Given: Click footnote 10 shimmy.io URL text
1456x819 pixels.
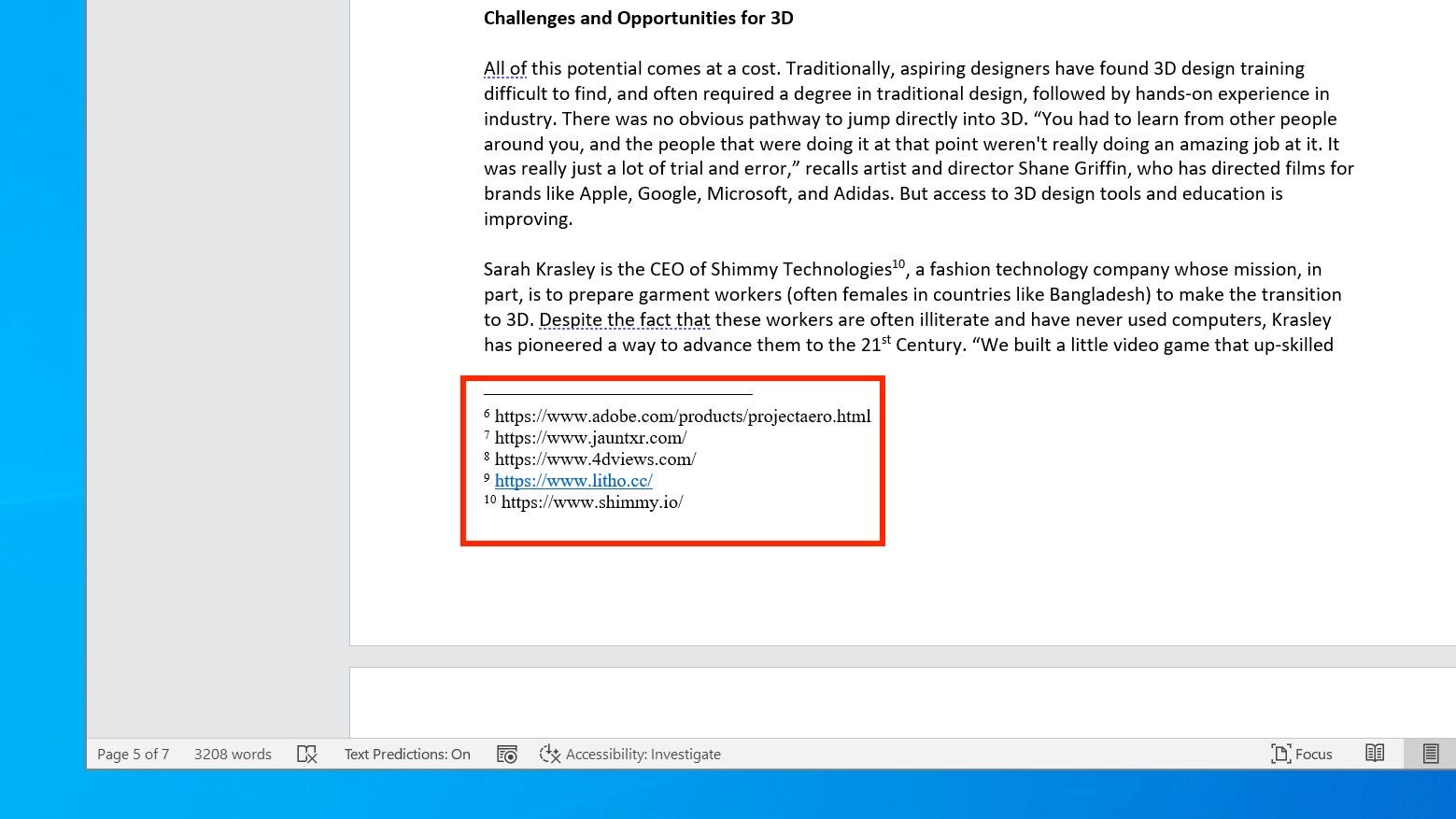Looking at the screenshot, I should click(x=592, y=501).
